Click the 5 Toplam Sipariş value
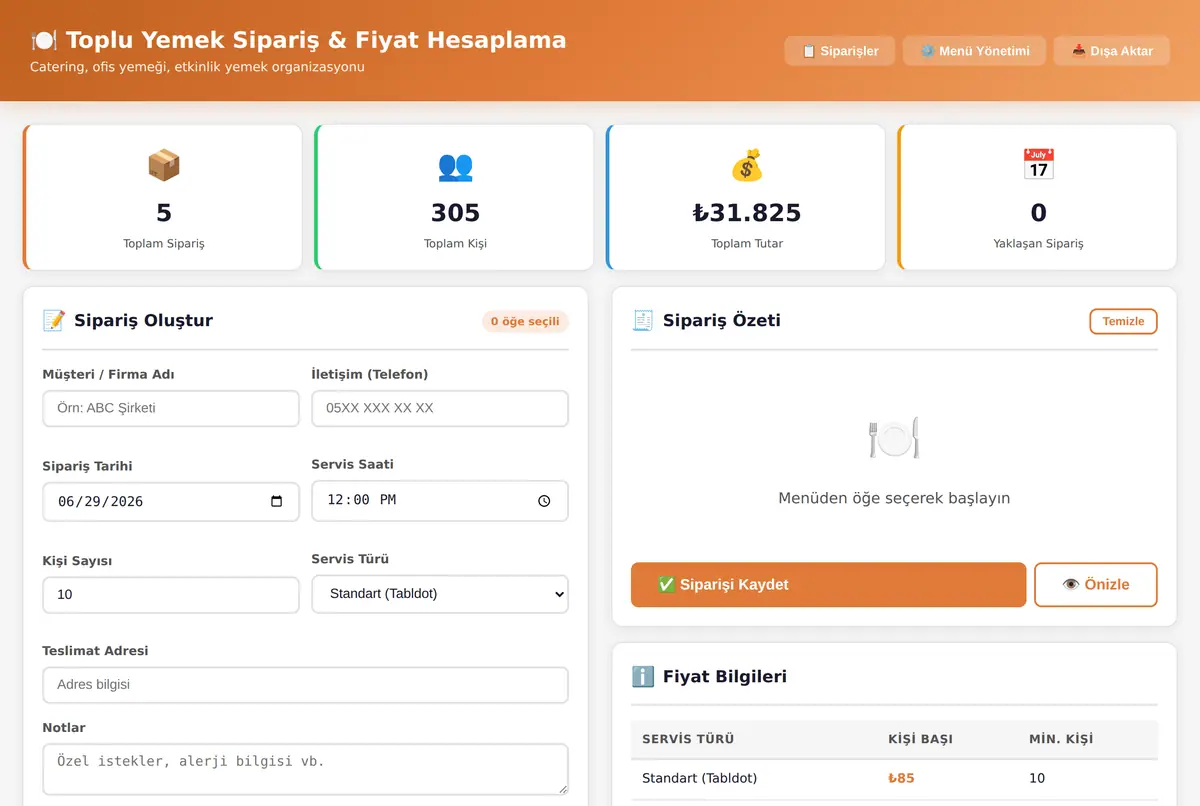 pos(164,212)
